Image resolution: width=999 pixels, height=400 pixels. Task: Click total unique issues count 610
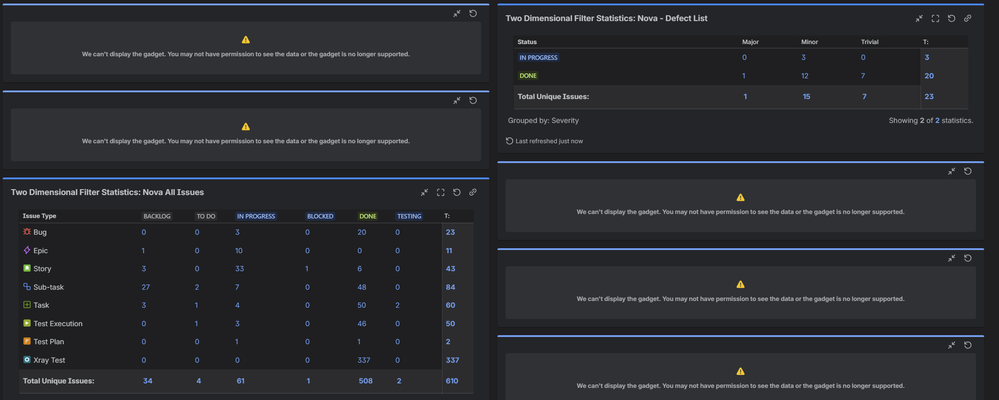pyautogui.click(x=452, y=381)
